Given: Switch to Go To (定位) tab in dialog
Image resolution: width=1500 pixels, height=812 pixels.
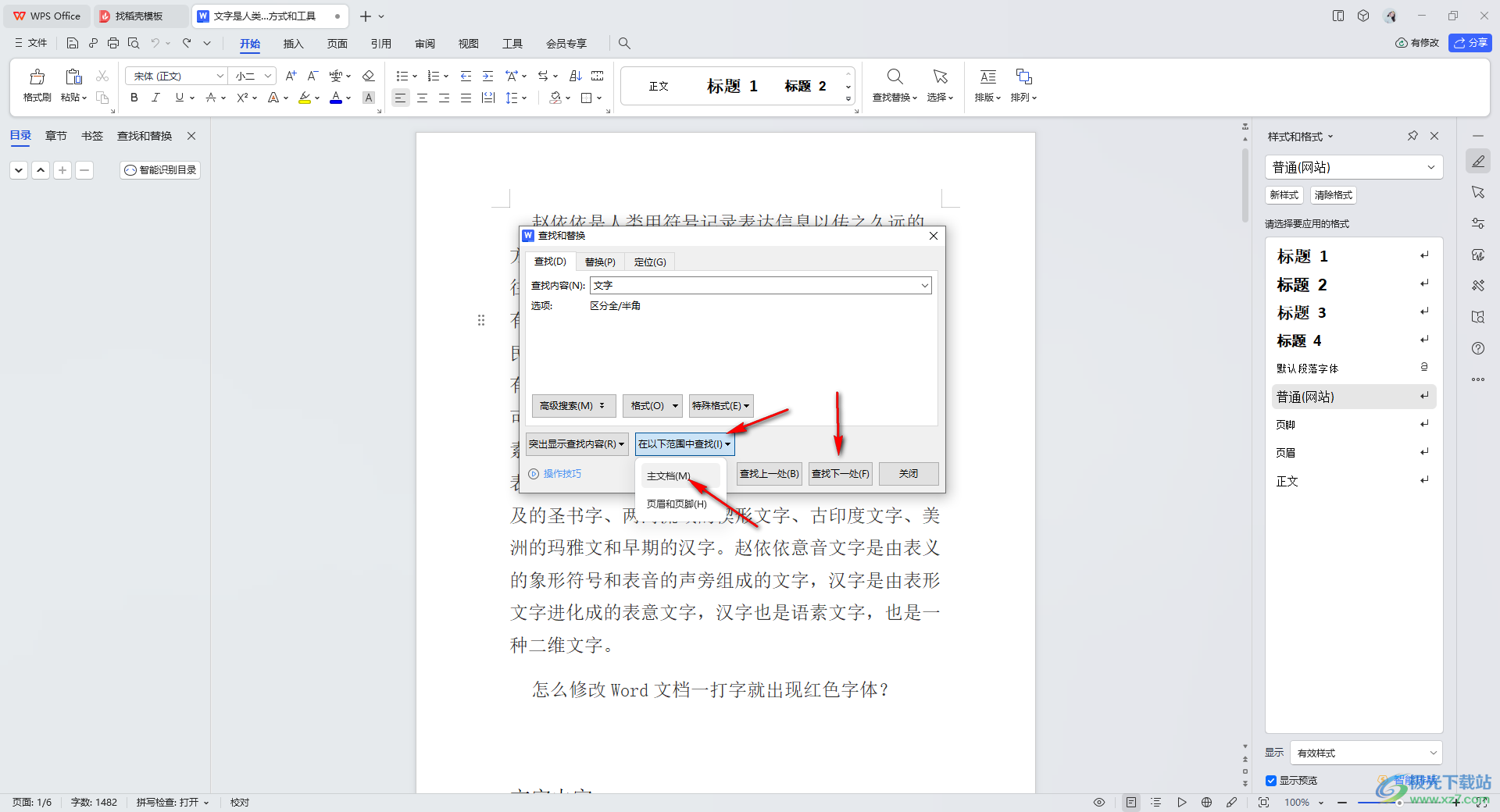Looking at the screenshot, I should [x=650, y=262].
